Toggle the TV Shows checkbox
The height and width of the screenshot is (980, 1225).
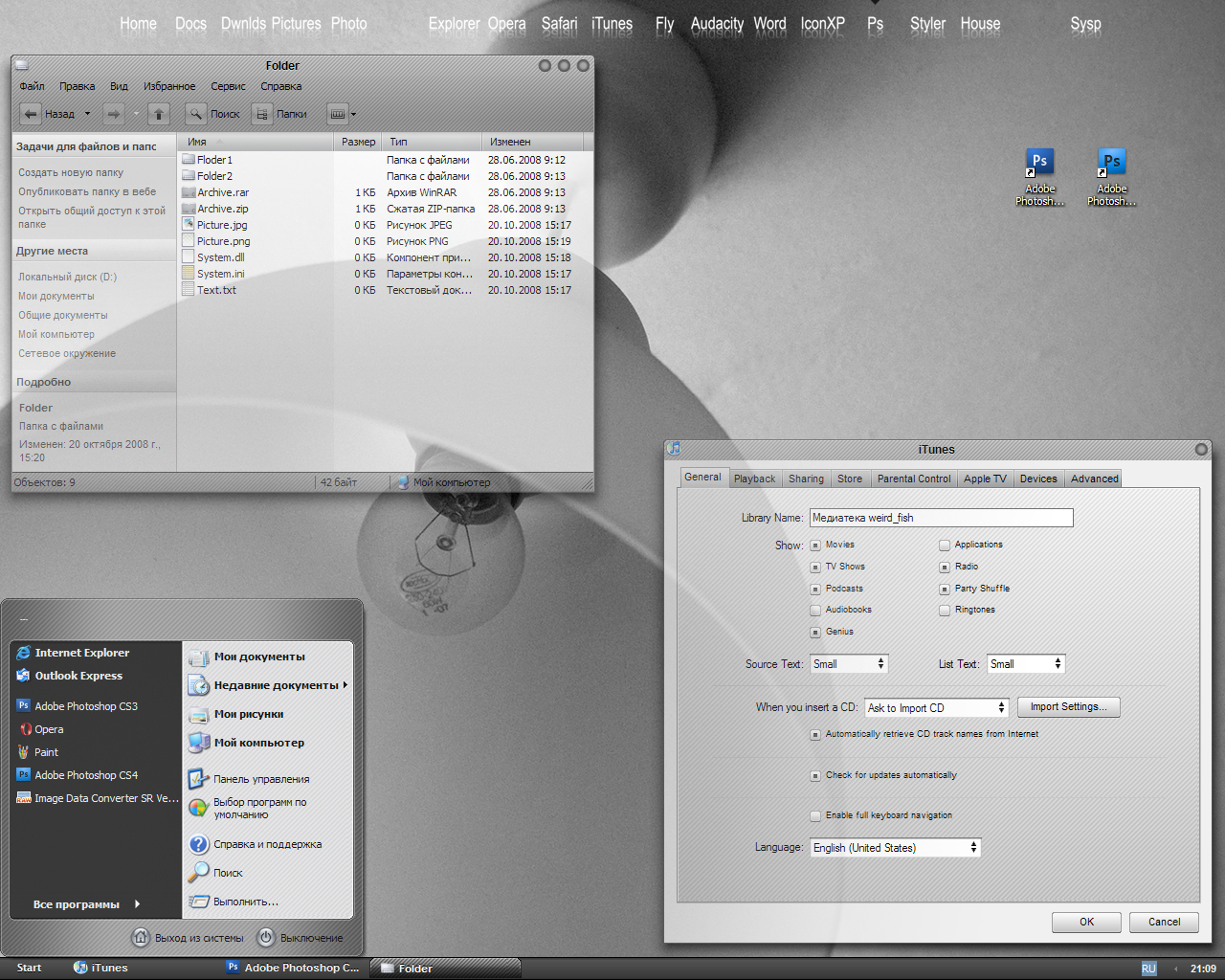(815, 568)
